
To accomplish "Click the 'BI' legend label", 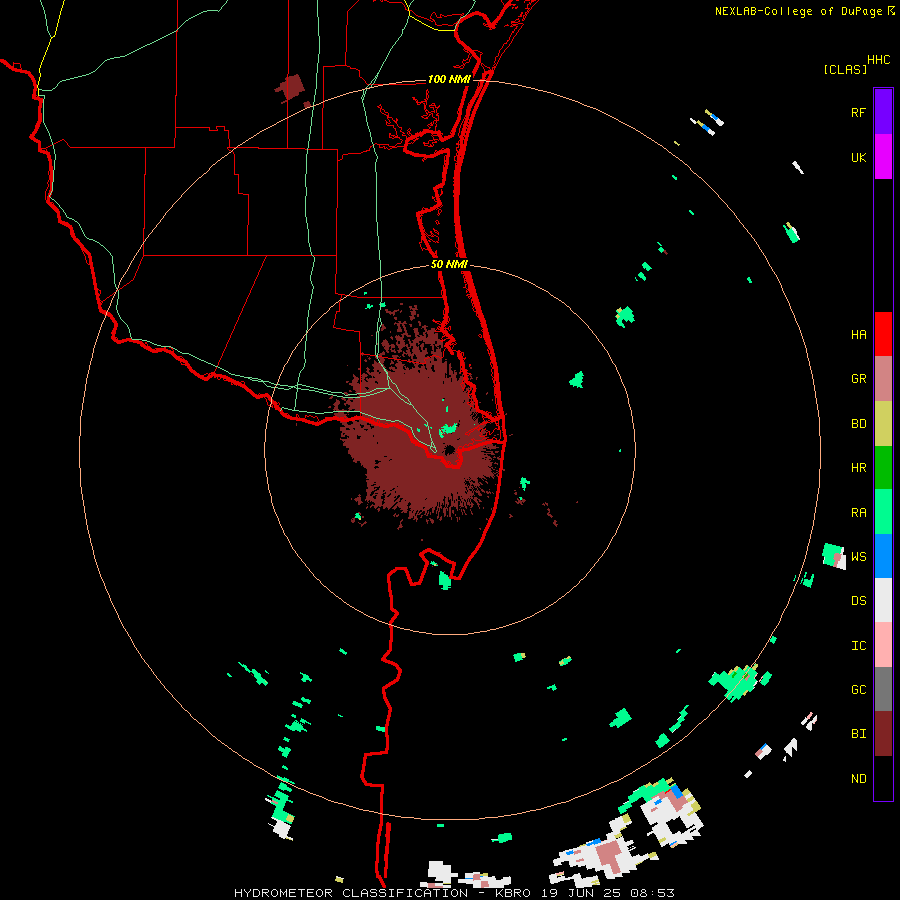I will pos(858,734).
